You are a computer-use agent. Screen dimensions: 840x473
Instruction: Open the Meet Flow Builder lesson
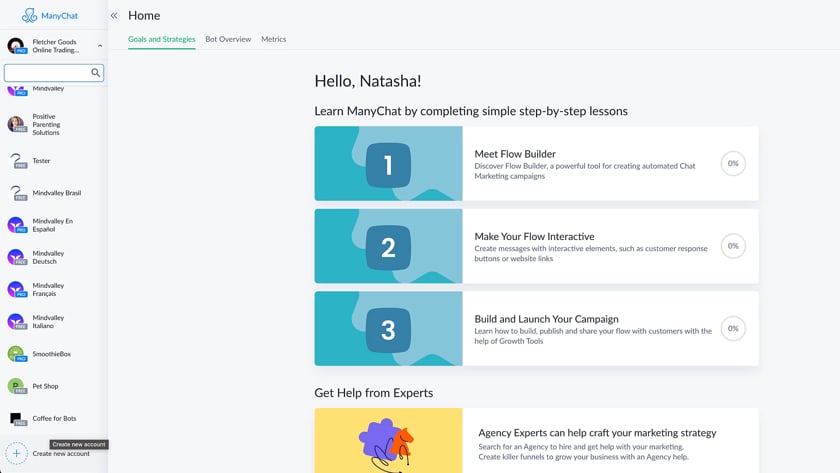point(536,163)
